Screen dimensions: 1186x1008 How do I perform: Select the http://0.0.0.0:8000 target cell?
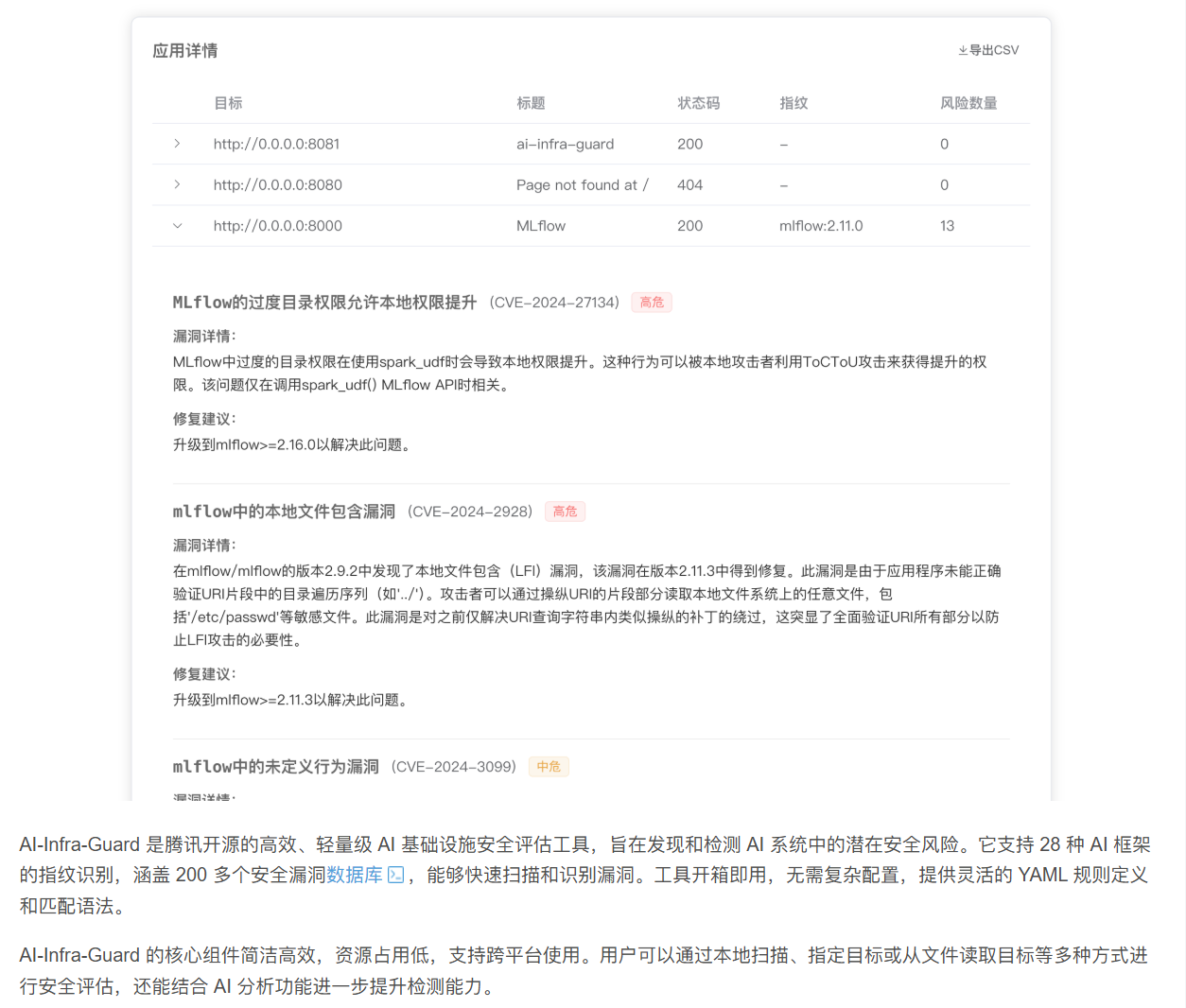click(278, 226)
